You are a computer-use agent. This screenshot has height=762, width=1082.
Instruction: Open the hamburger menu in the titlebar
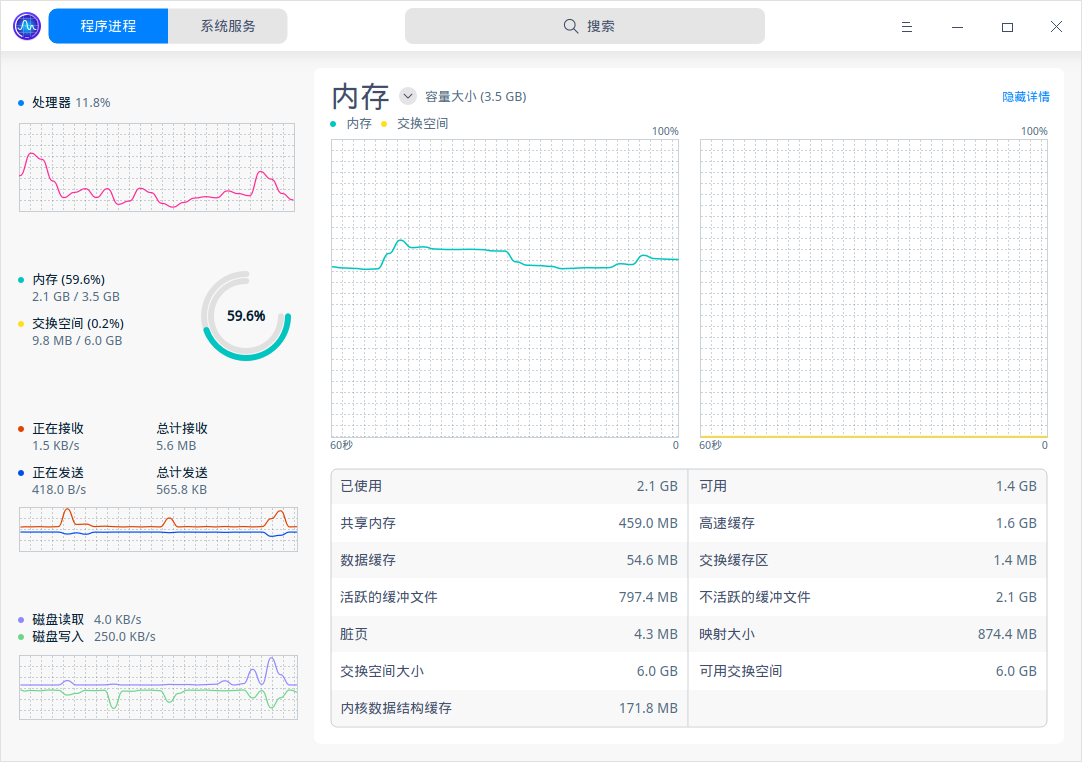coord(906,27)
